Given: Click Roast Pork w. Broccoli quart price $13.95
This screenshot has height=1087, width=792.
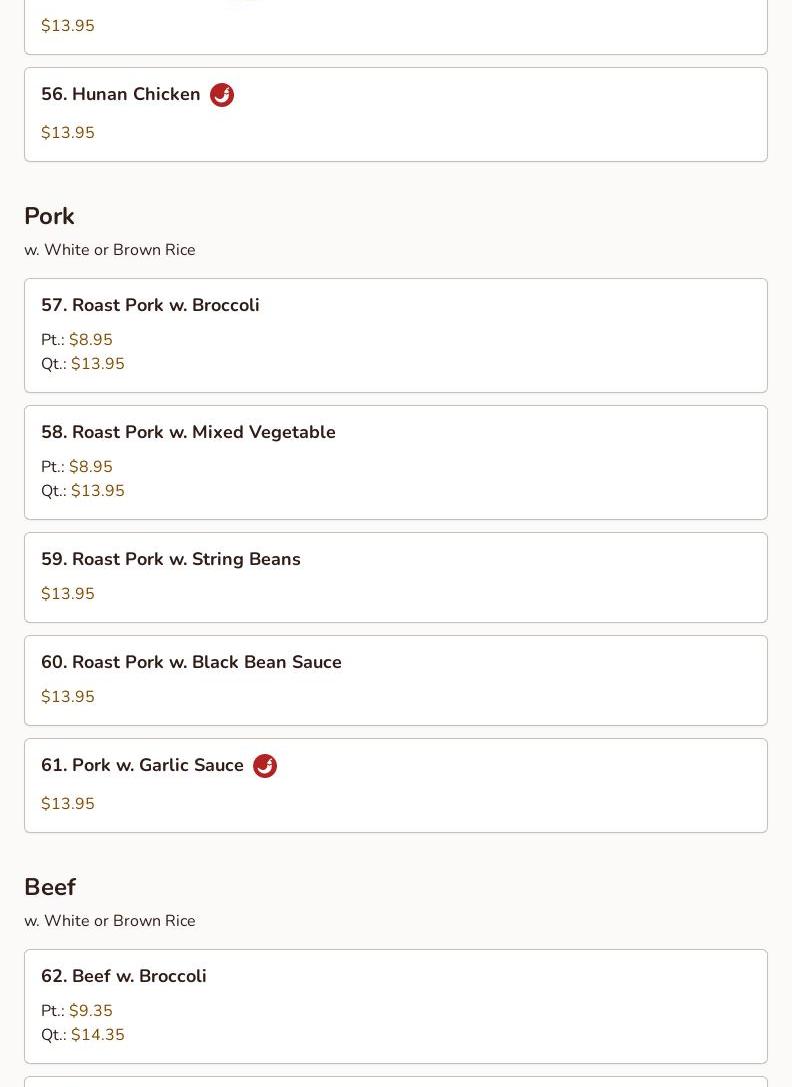Looking at the screenshot, I should click(98, 364).
